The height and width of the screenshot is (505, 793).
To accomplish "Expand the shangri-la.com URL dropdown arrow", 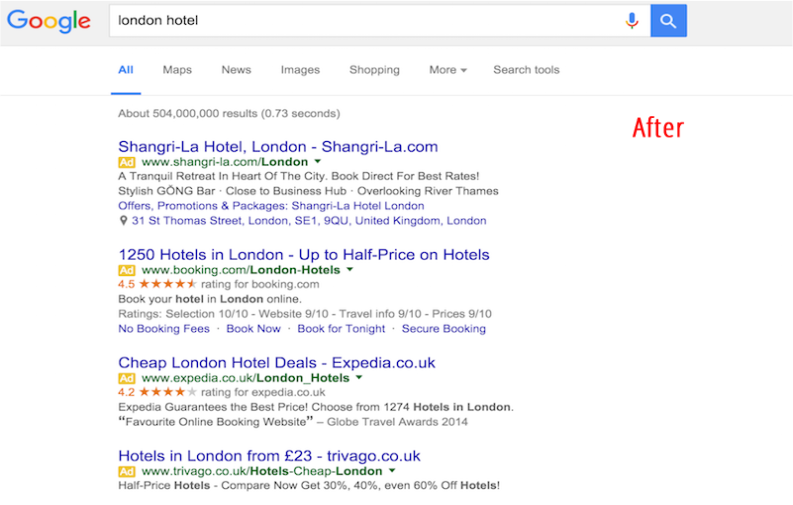I will tap(318, 161).
